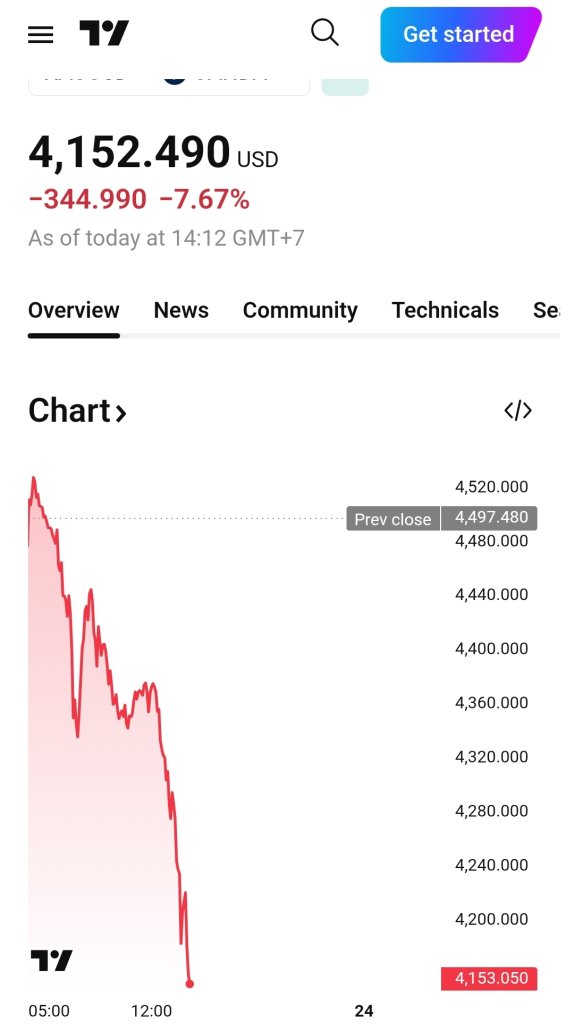Click the Get started button
The image size is (574, 1024).
click(460, 35)
